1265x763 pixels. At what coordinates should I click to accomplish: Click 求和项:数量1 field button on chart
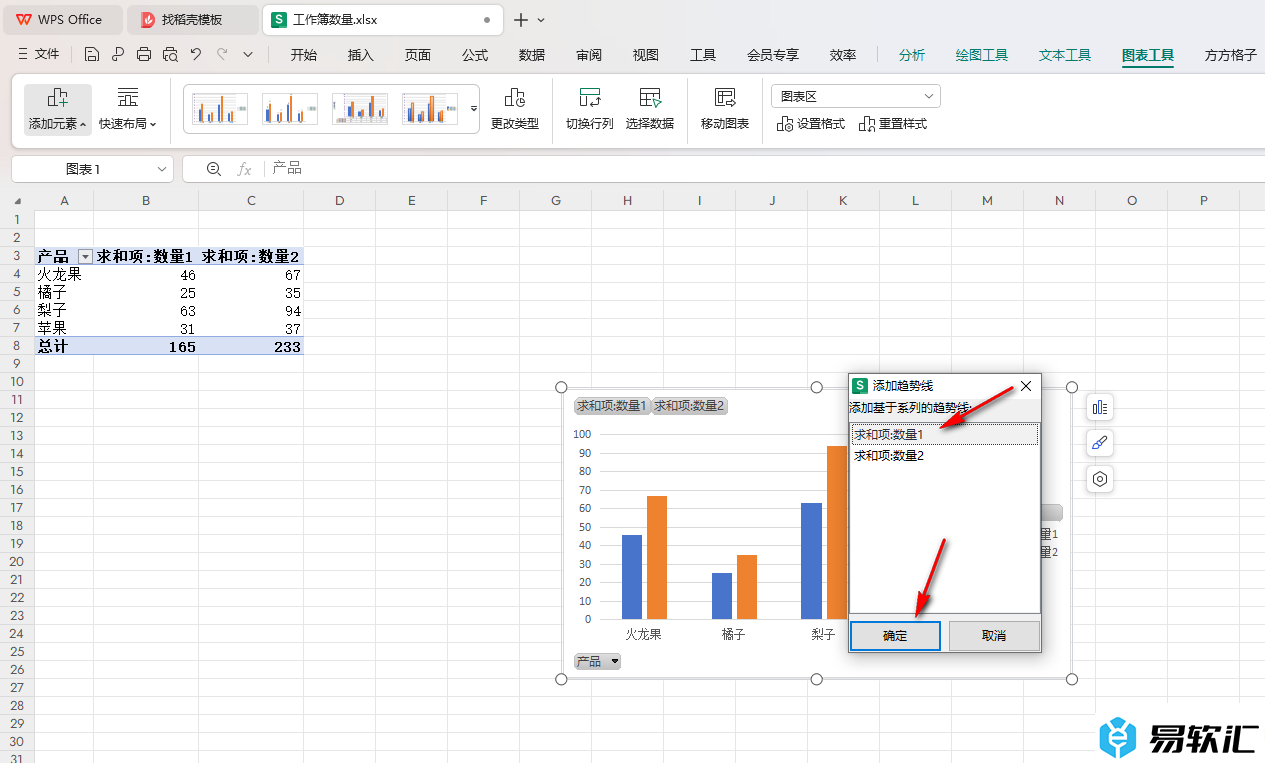612,406
